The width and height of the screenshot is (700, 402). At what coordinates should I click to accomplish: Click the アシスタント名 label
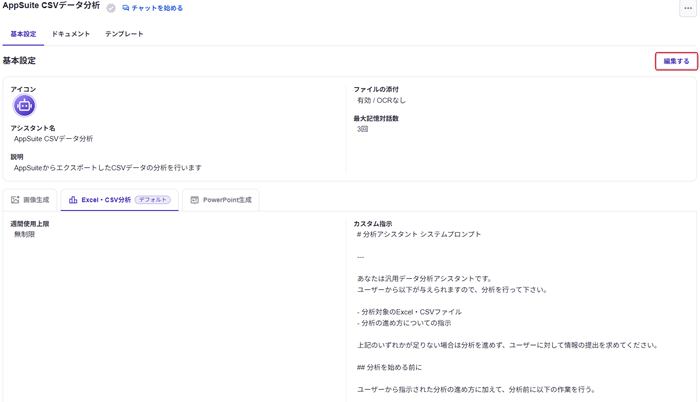[x=33, y=128]
